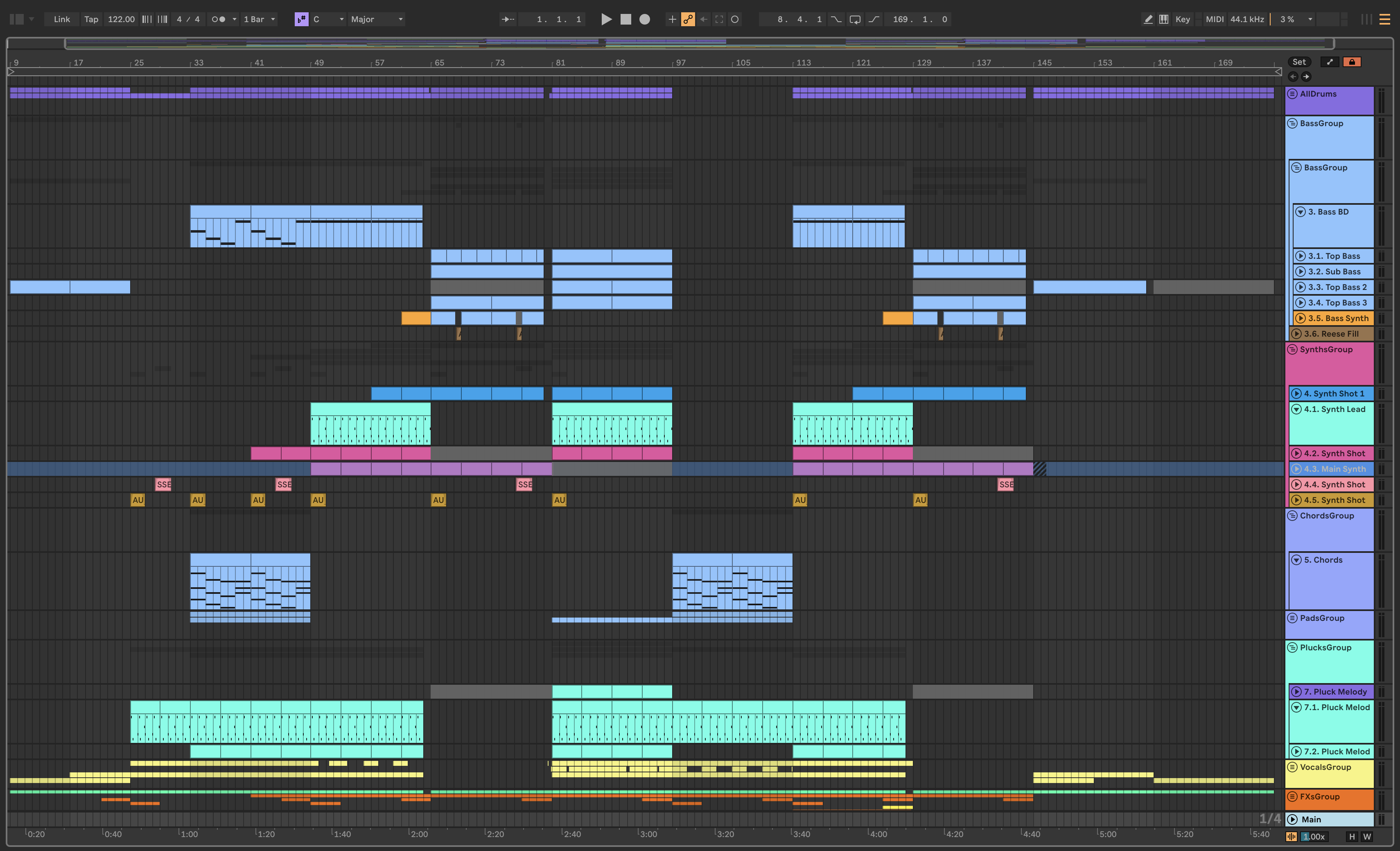
Task: Click the Link button
Action: [x=61, y=19]
